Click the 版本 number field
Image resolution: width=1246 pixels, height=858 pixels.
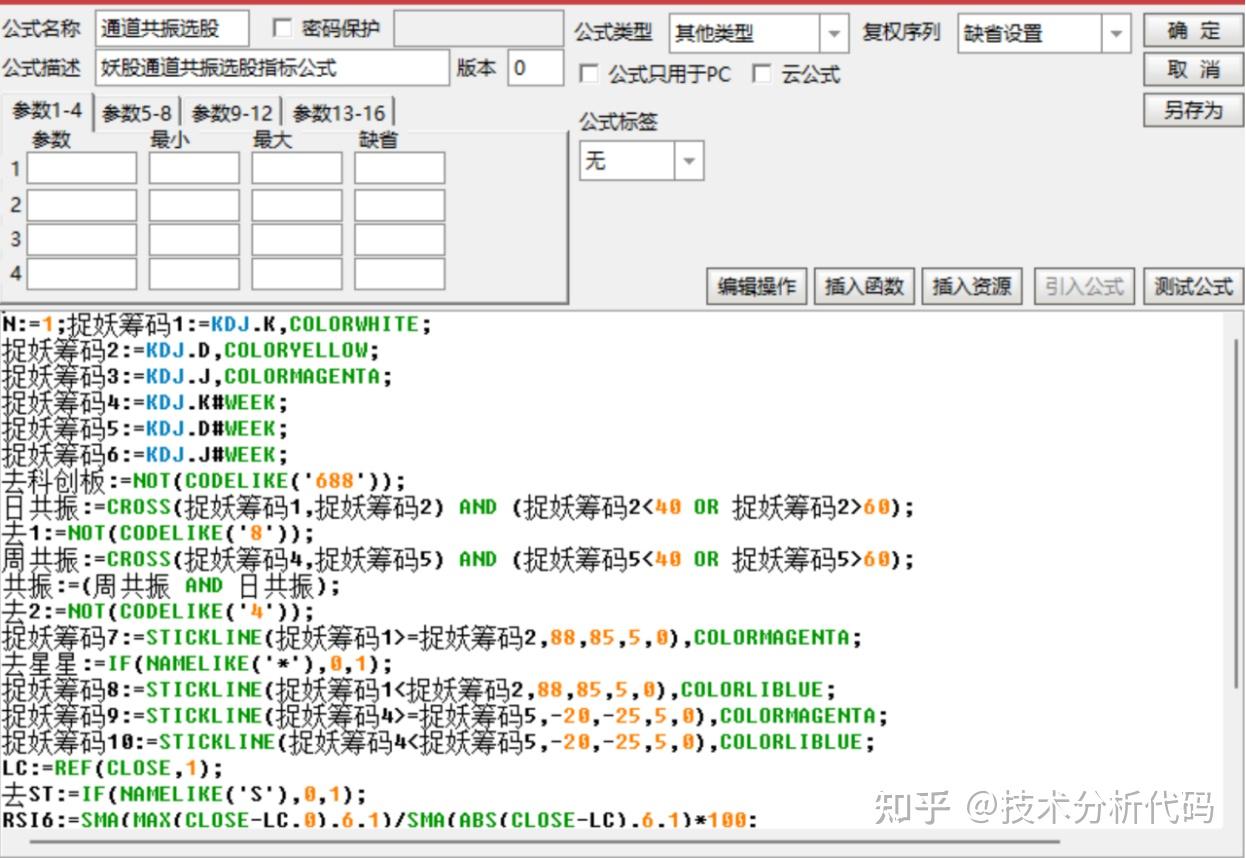(x=536, y=68)
